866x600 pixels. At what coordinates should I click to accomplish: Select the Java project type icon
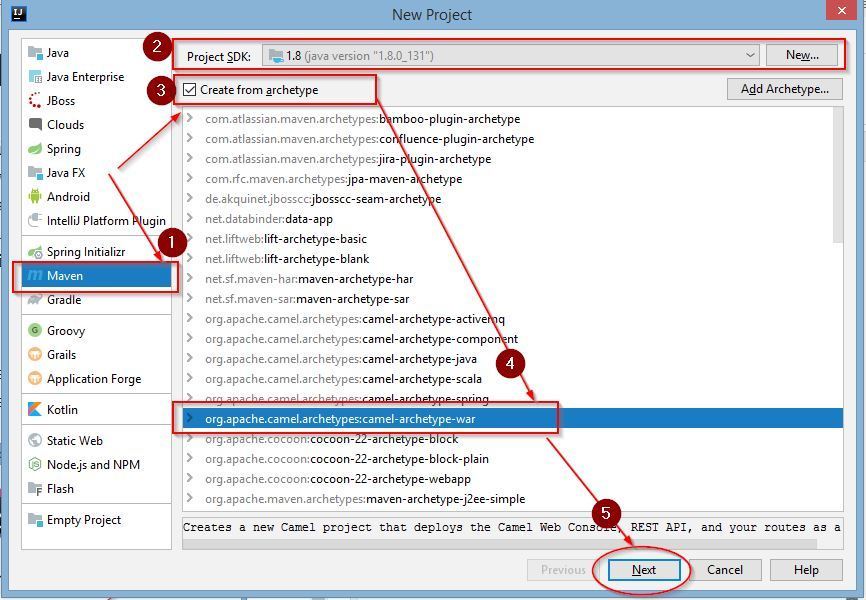tap(35, 52)
